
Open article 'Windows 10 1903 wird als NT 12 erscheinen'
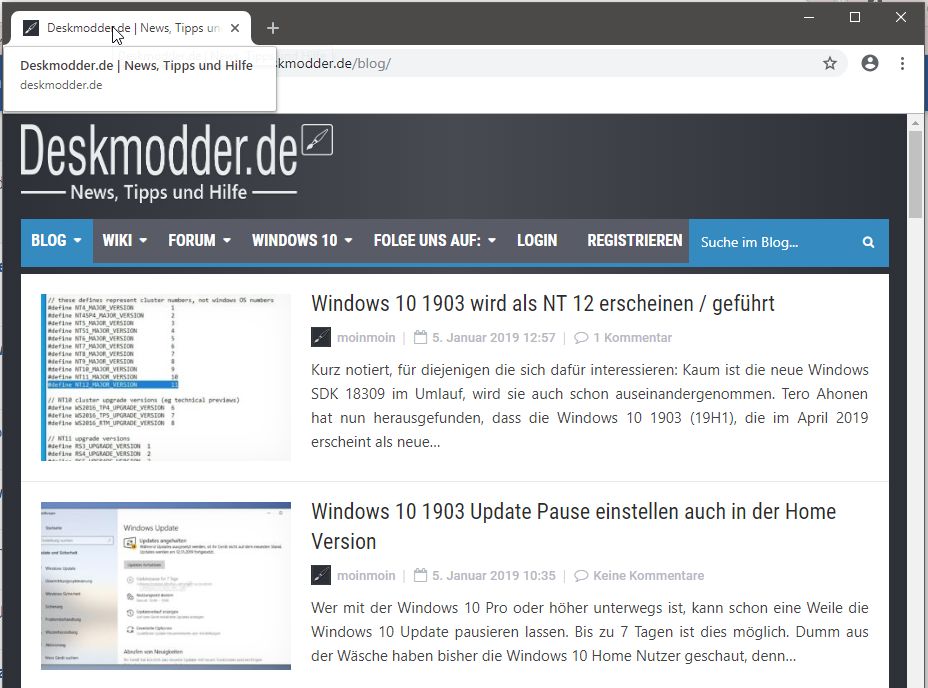(543, 304)
